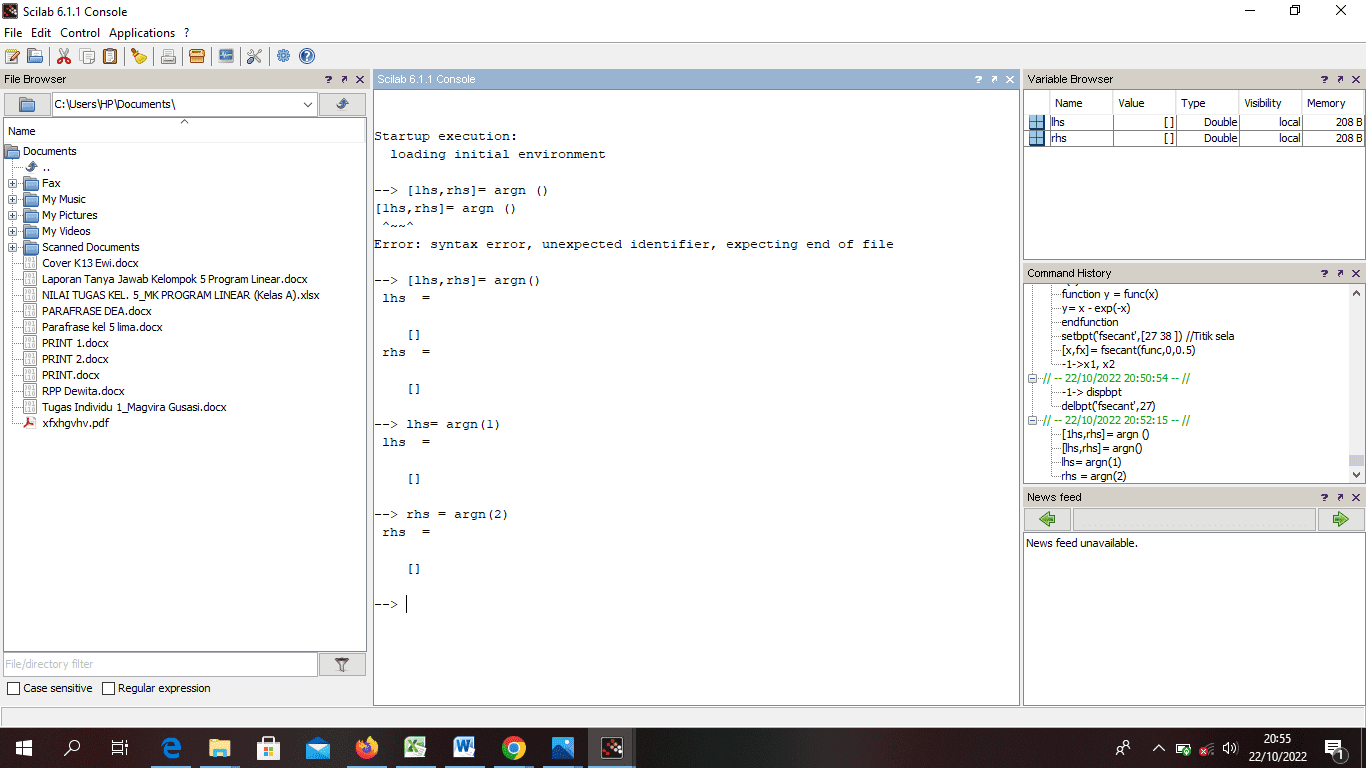Expand the My Pictures folder
The width and height of the screenshot is (1366, 768).
pyautogui.click(x=12, y=216)
